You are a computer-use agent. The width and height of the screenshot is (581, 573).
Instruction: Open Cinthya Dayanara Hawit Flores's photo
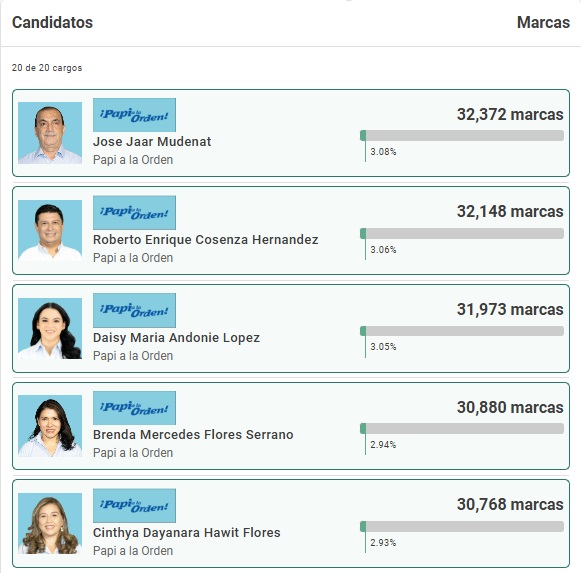coord(50,524)
